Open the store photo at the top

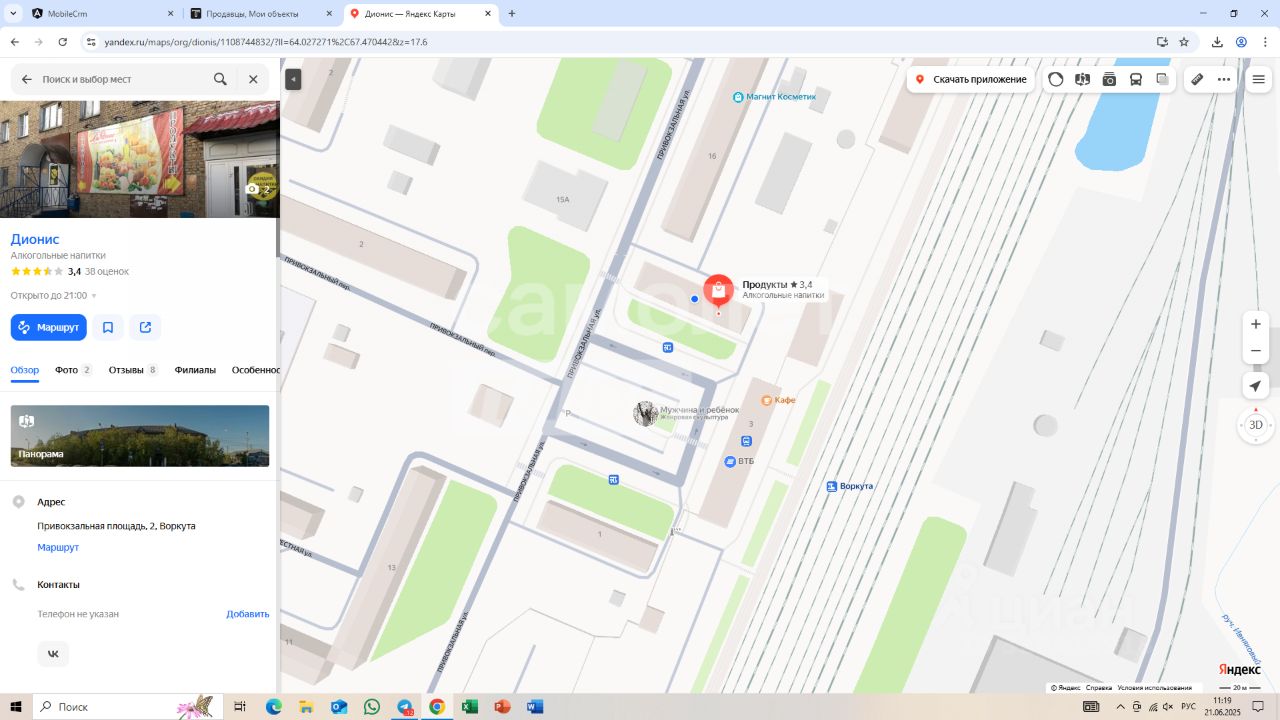point(139,159)
